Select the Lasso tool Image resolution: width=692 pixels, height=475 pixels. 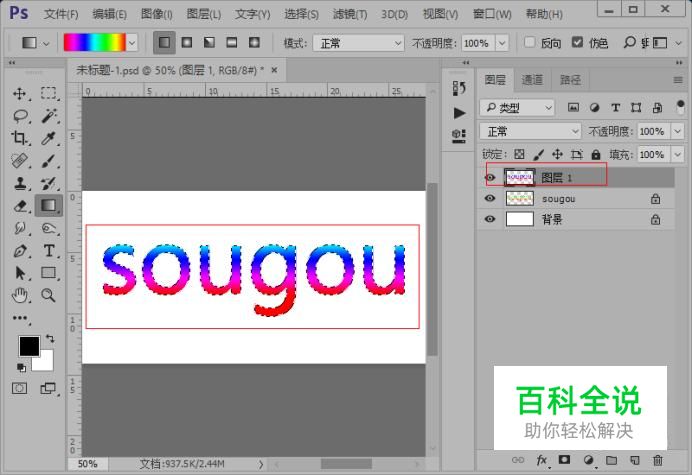pos(20,116)
